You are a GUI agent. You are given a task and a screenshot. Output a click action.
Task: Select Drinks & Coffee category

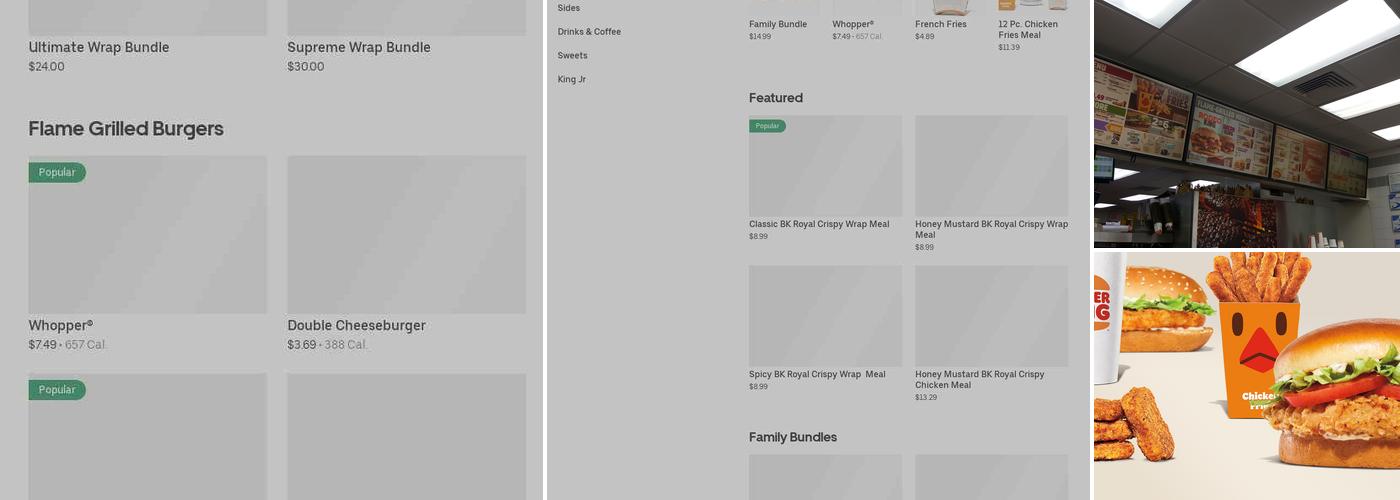589,32
